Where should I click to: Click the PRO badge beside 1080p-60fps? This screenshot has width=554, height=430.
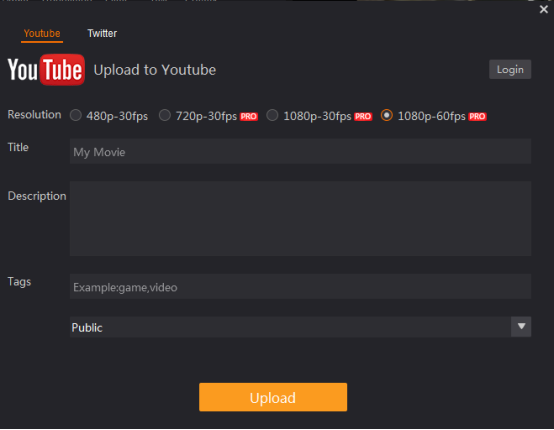pyautogui.click(x=477, y=117)
